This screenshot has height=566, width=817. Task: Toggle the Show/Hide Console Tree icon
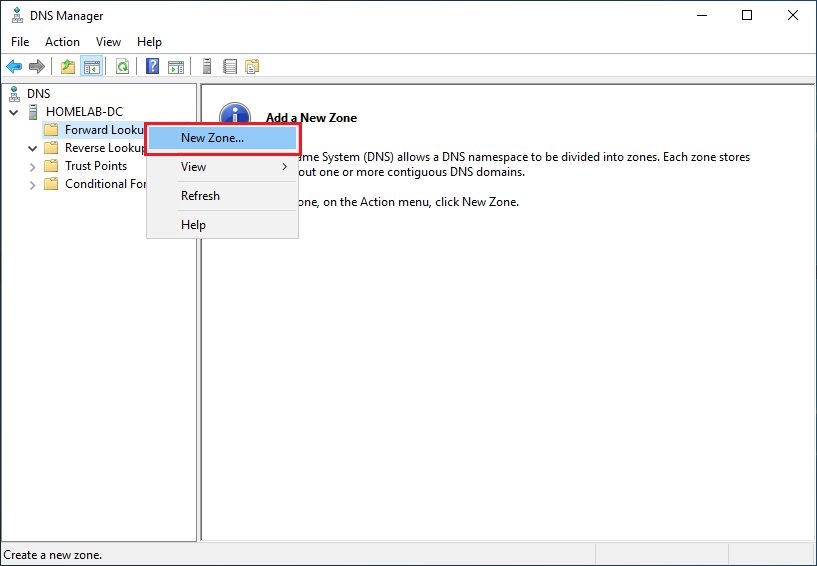[91, 67]
